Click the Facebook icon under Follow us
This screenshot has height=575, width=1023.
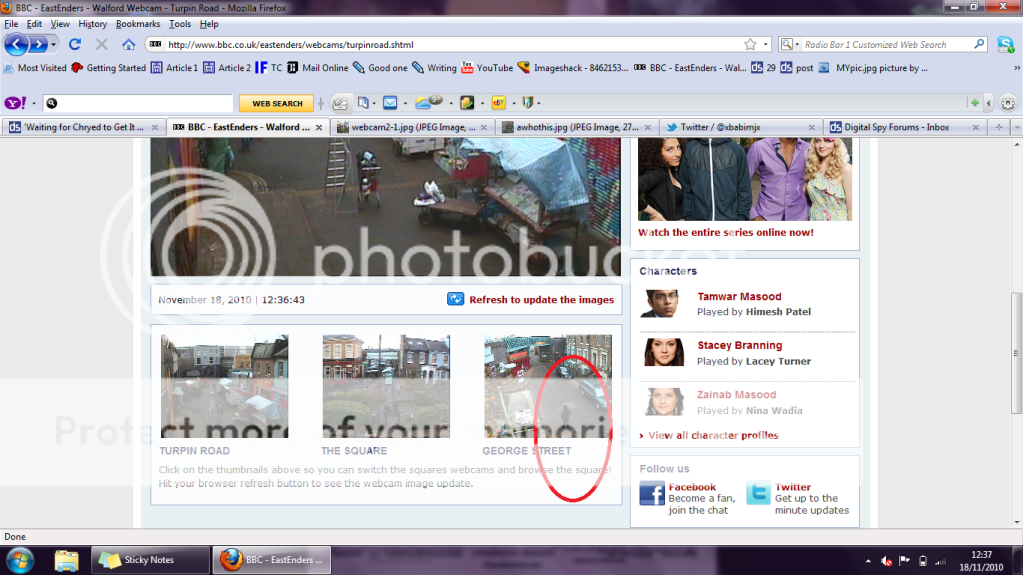652,493
